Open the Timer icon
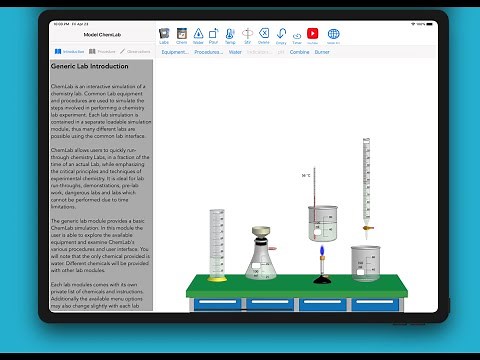This screenshot has width=480, height=360. click(x=297, y=38)
